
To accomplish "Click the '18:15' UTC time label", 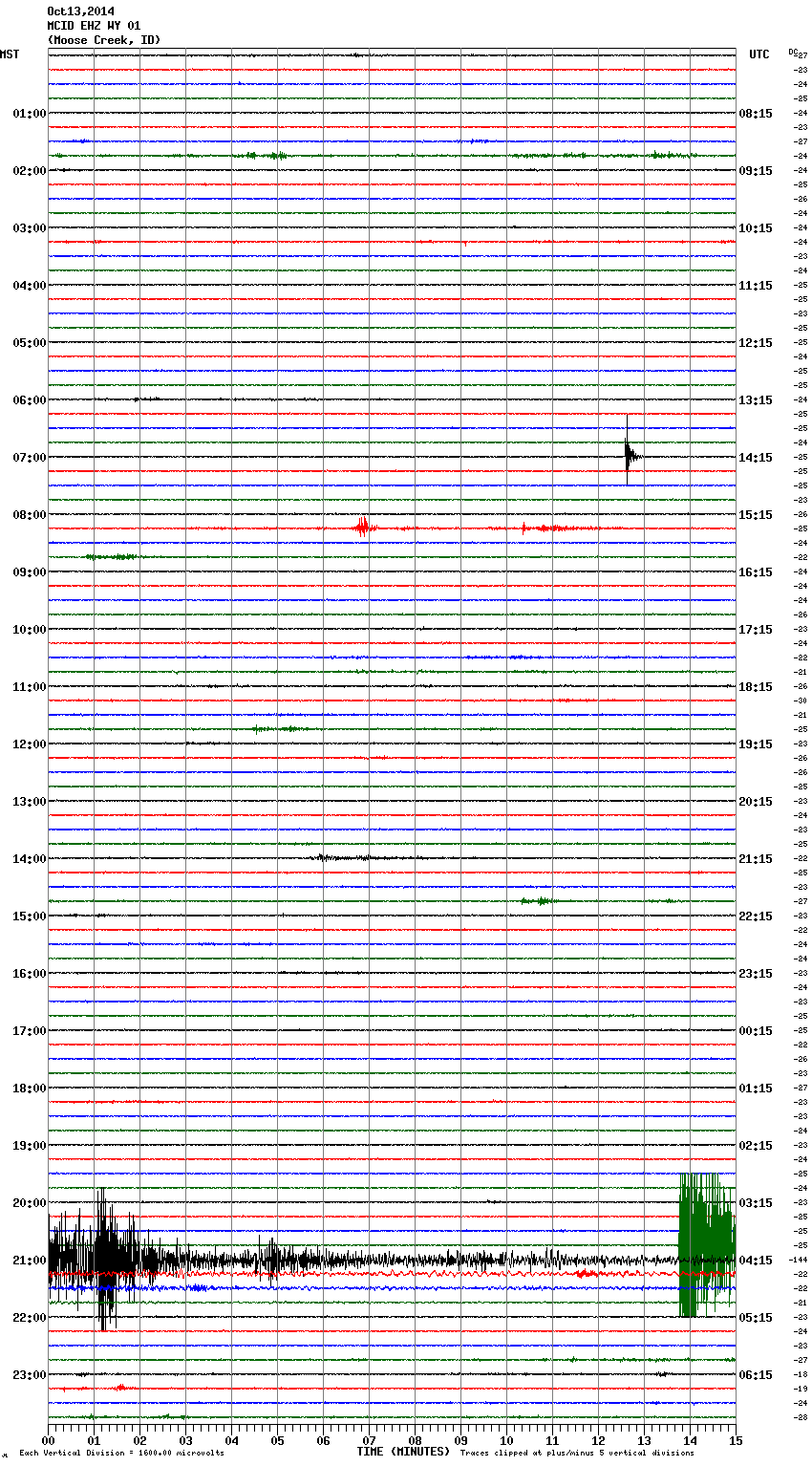I will click(756, 687).
